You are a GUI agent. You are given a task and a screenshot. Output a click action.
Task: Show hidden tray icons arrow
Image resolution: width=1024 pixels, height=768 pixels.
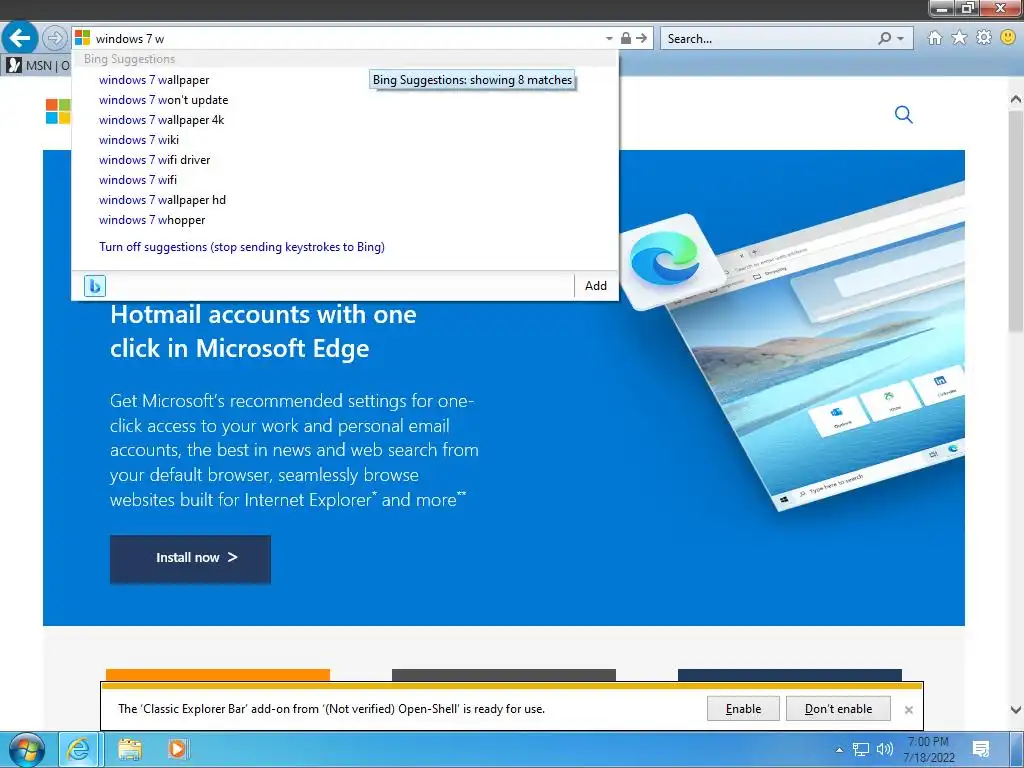(x=839, y=750)
